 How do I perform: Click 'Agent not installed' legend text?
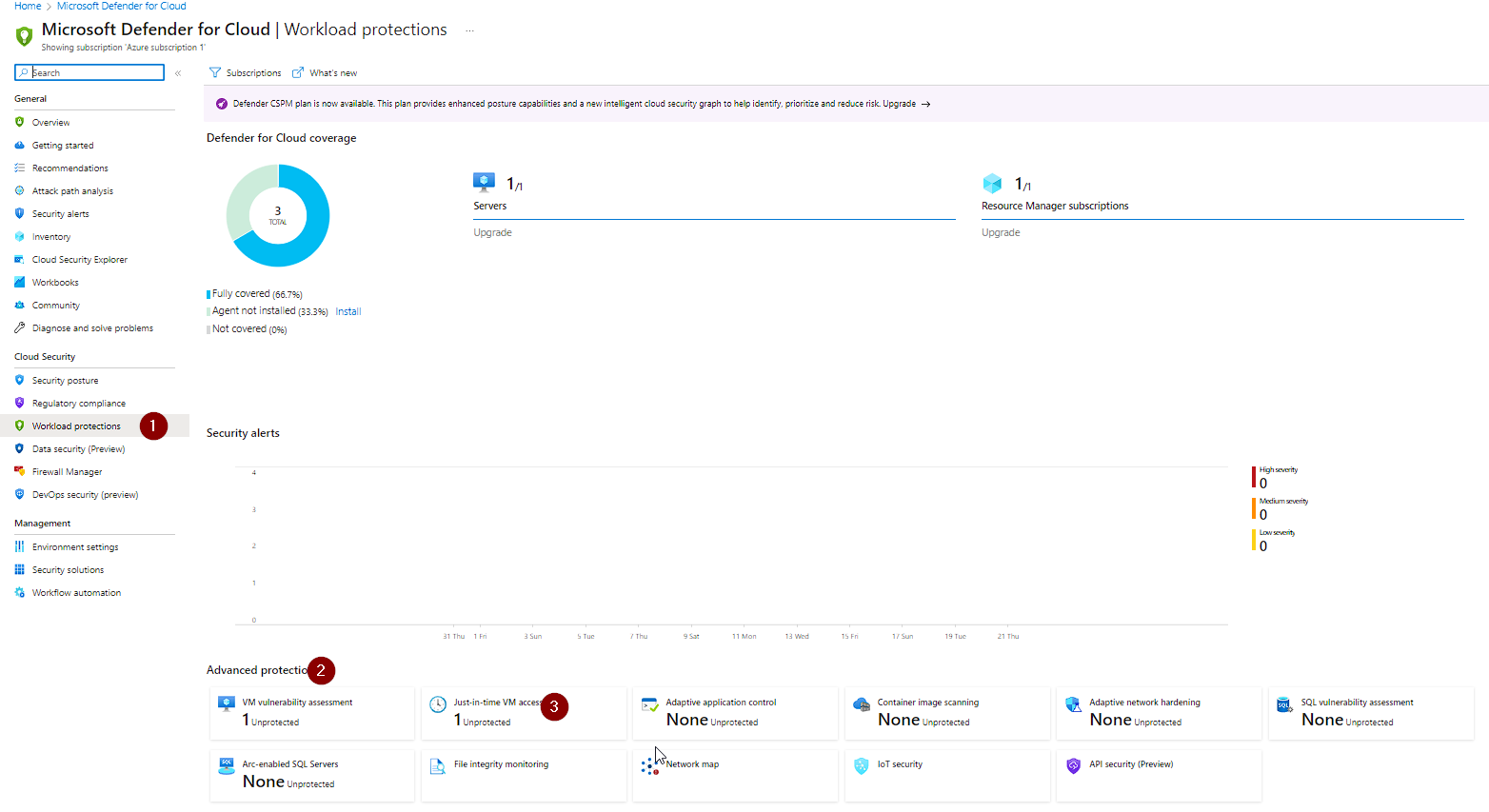click(254, 311)
